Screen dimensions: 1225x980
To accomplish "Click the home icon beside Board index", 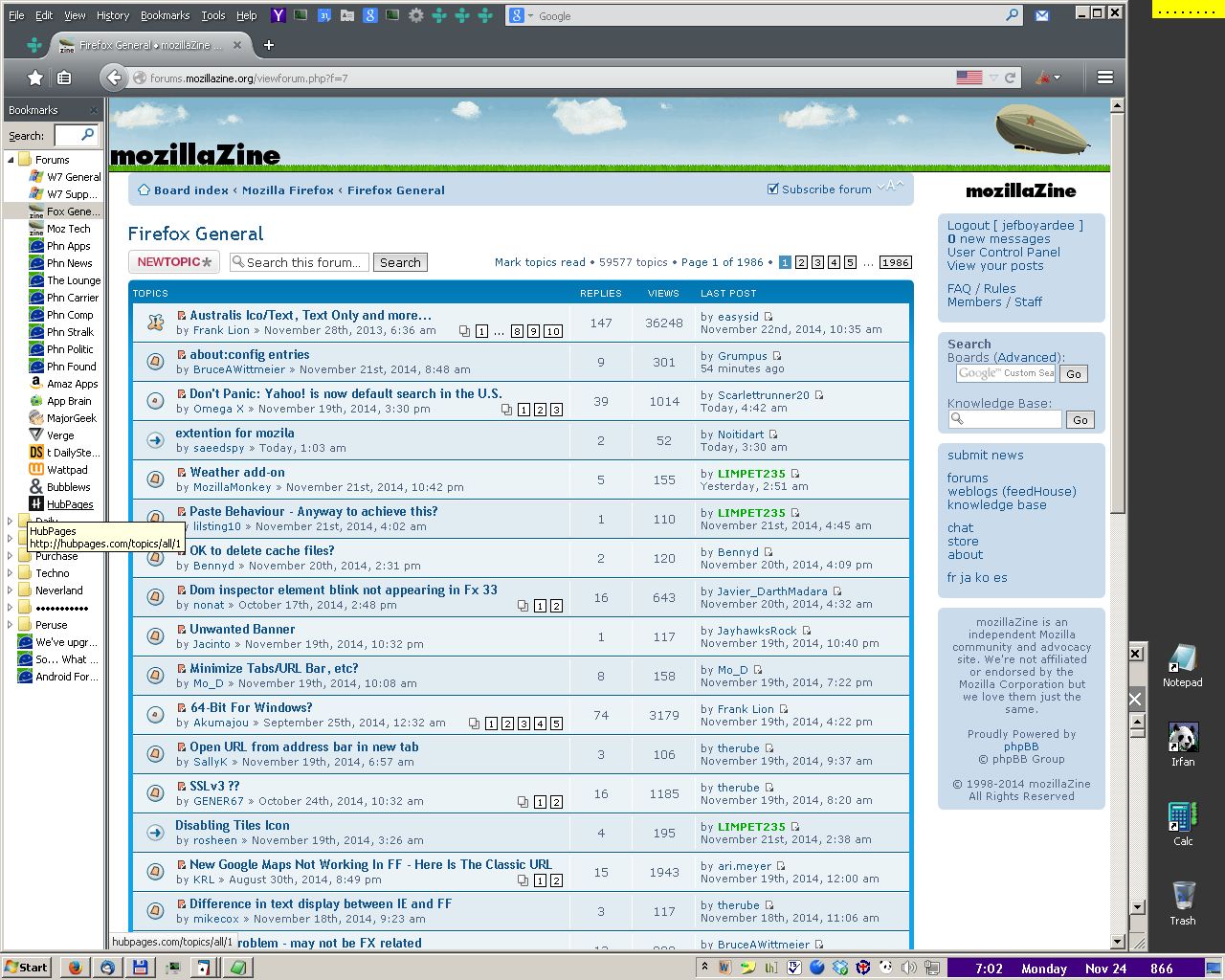I will point(144,189).
